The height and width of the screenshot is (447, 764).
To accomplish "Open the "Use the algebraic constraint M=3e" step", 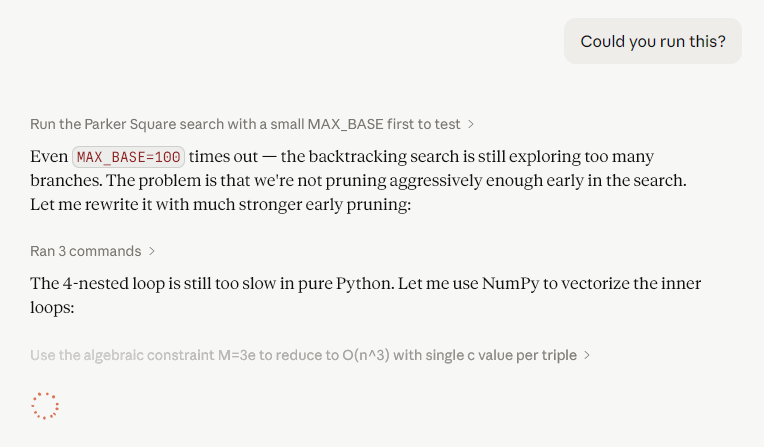I will pos(310,355).
